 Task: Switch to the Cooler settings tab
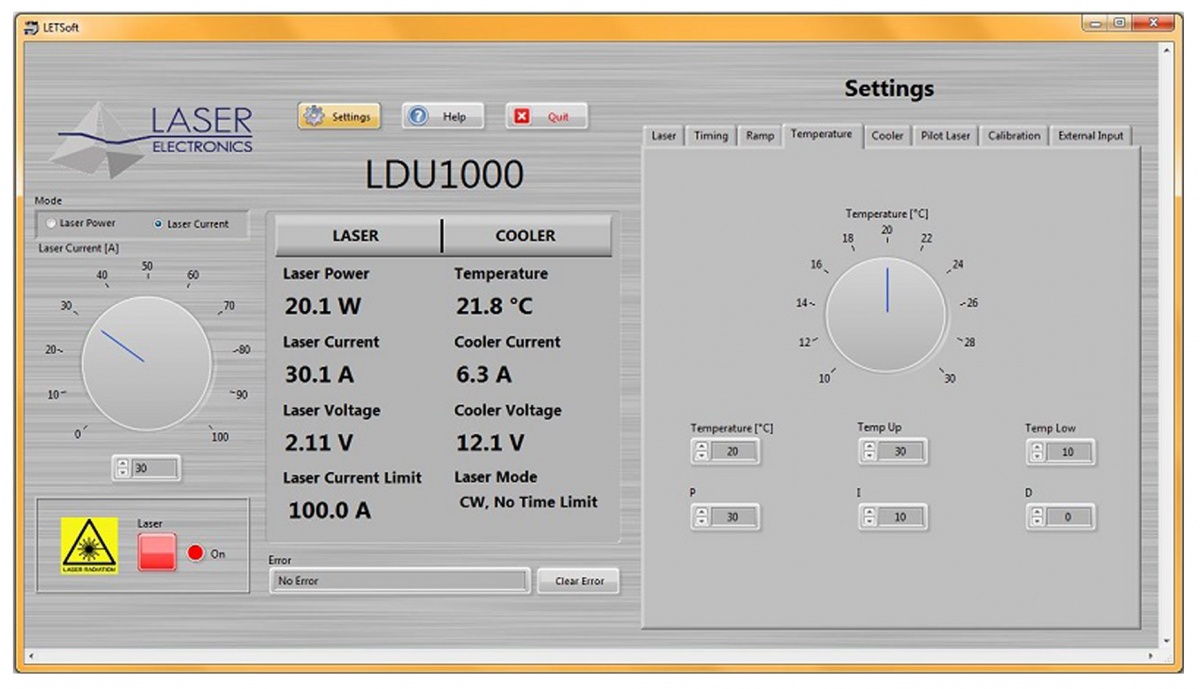[887, 136]
